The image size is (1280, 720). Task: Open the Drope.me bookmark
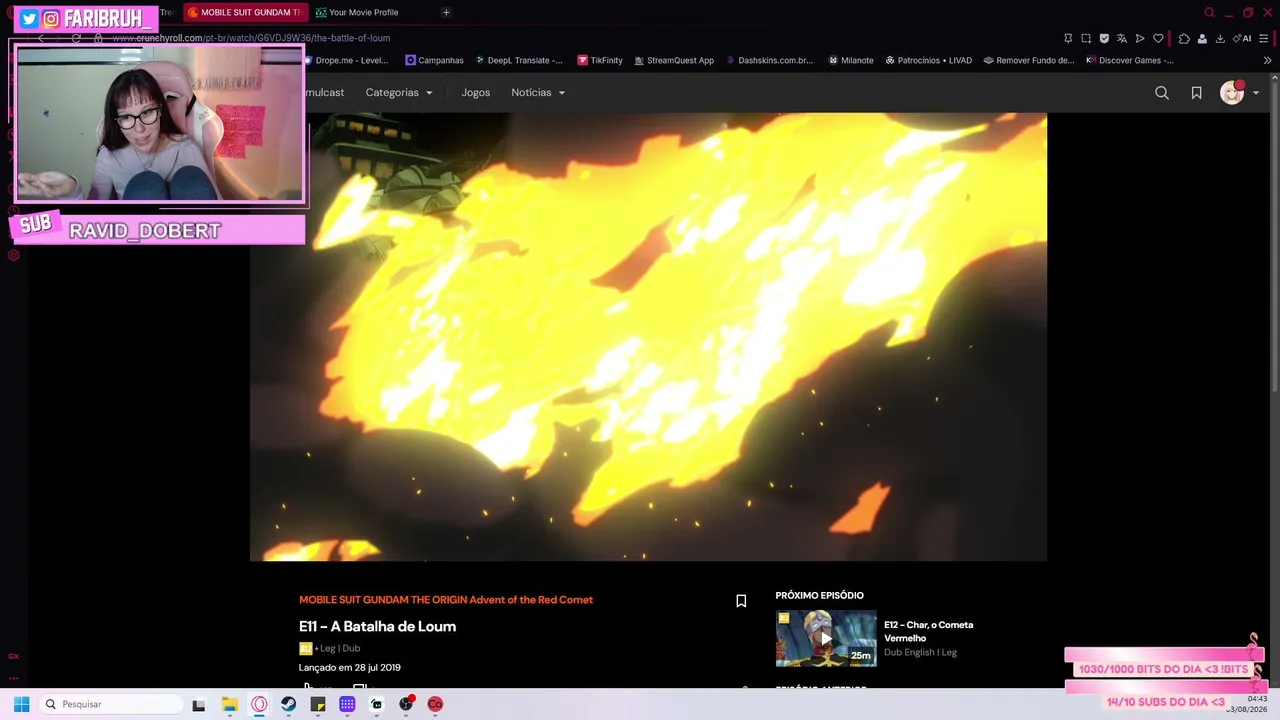tap(346, 60)
